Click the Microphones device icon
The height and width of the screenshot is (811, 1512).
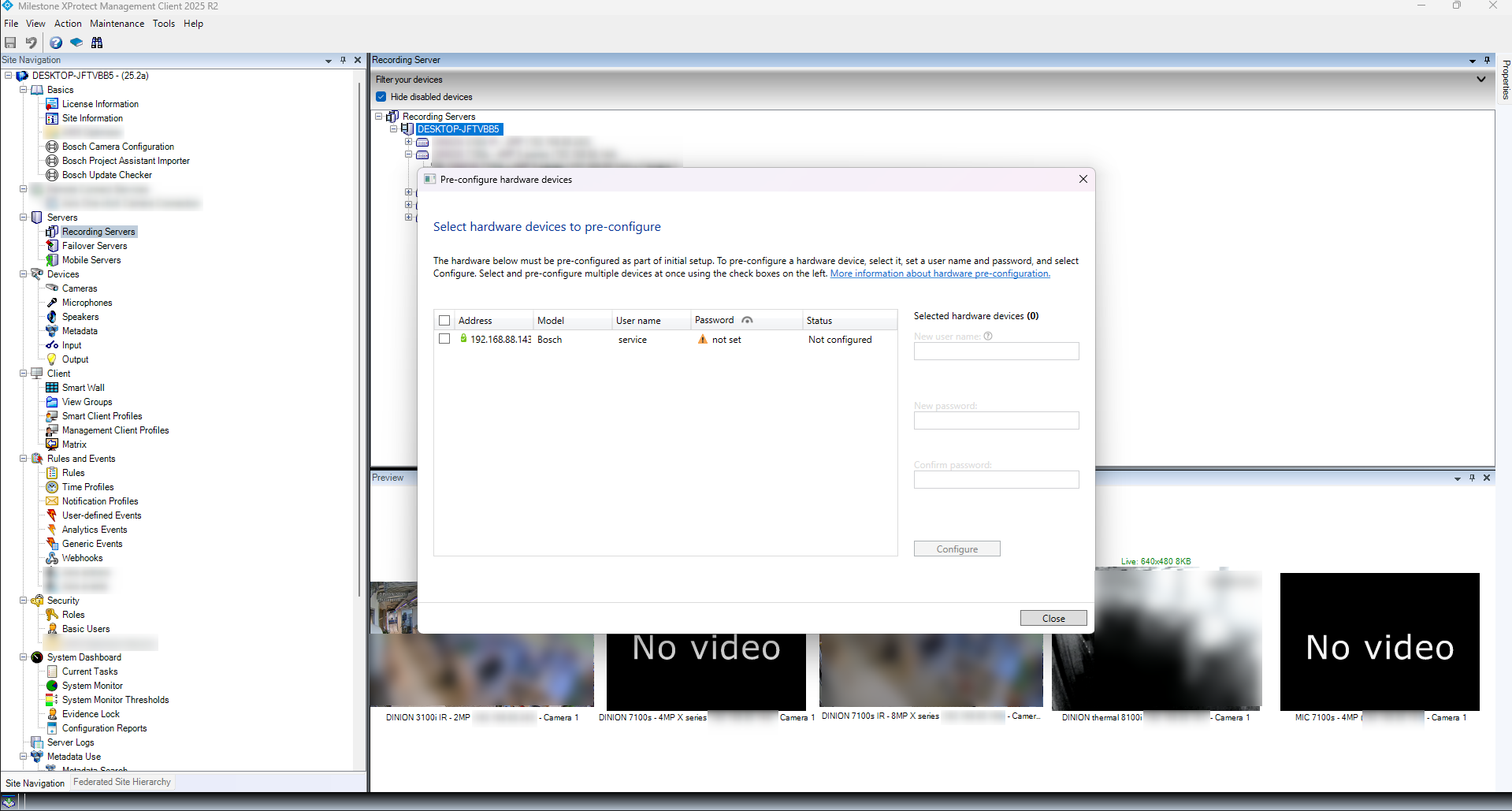click(52, 303)
